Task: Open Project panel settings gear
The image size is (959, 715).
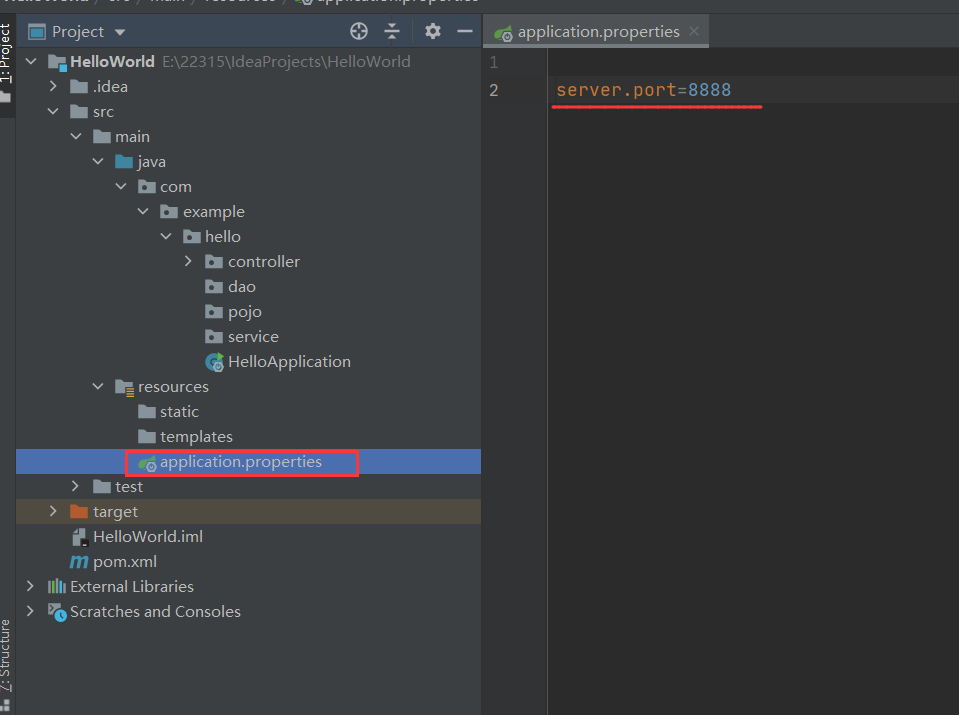Action: [433, 31]
